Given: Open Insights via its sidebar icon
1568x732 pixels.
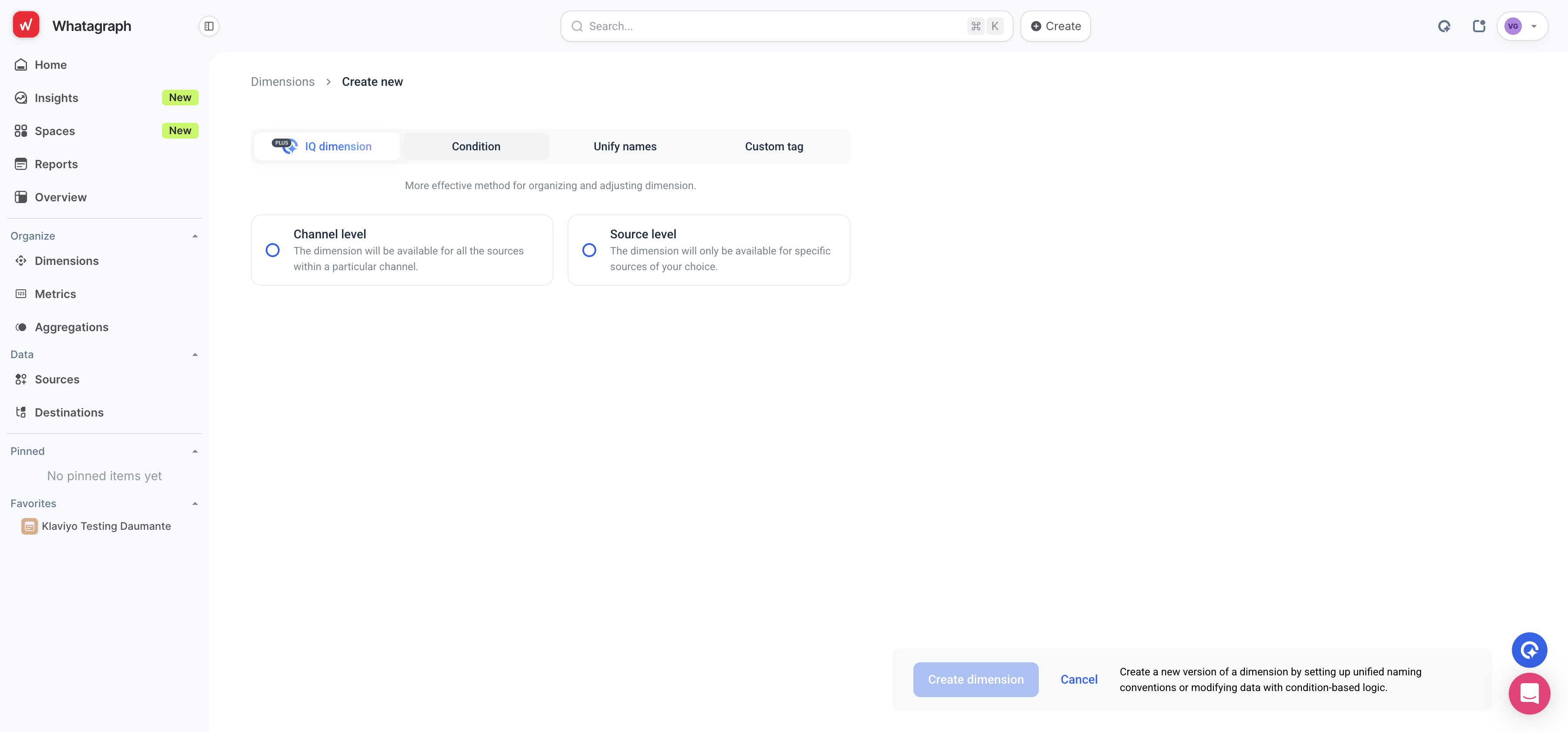Looking at the screenshot, I should 21,98.
